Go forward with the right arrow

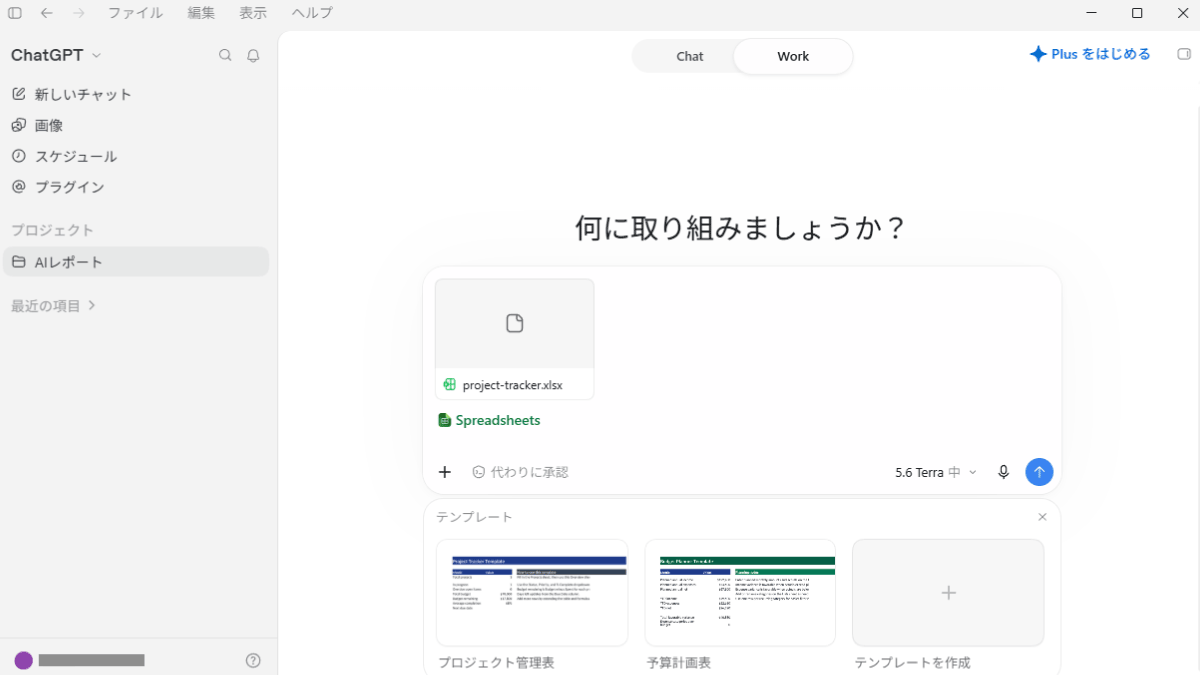79,13
